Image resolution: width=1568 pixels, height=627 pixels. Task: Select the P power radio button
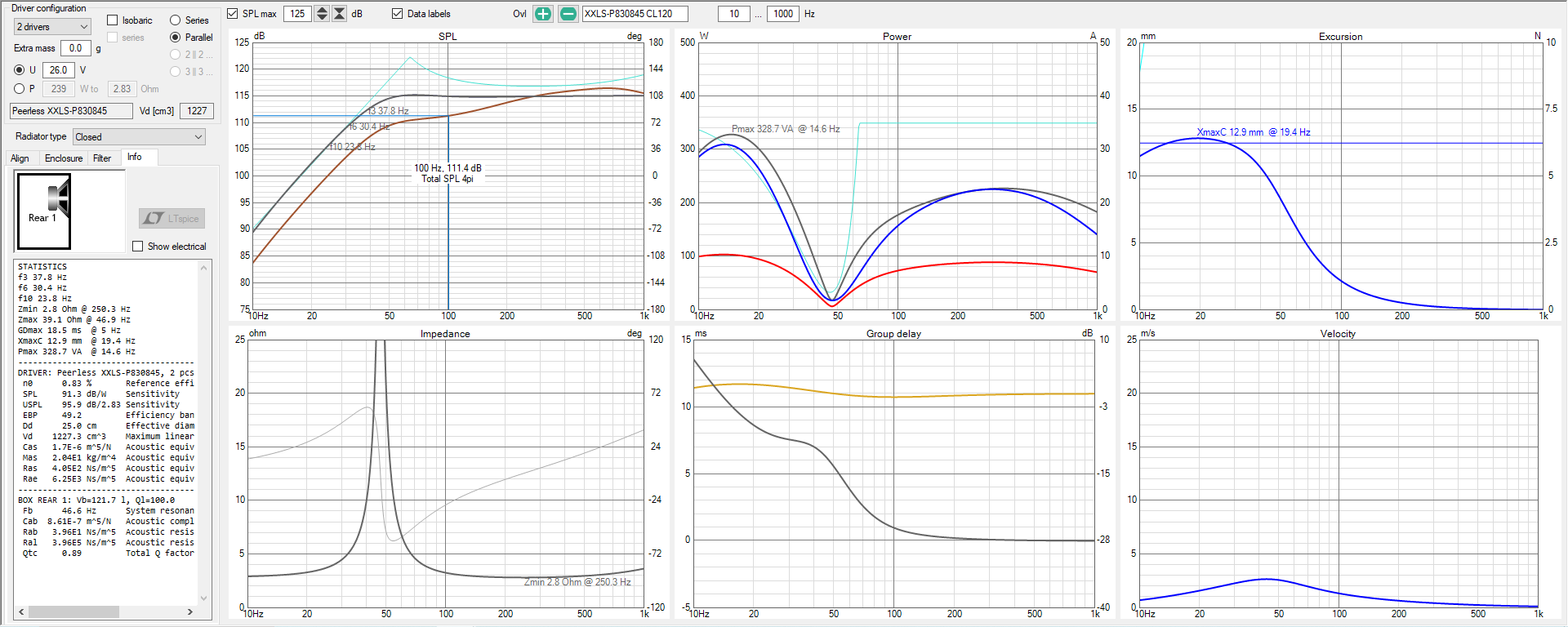point(20,89)
